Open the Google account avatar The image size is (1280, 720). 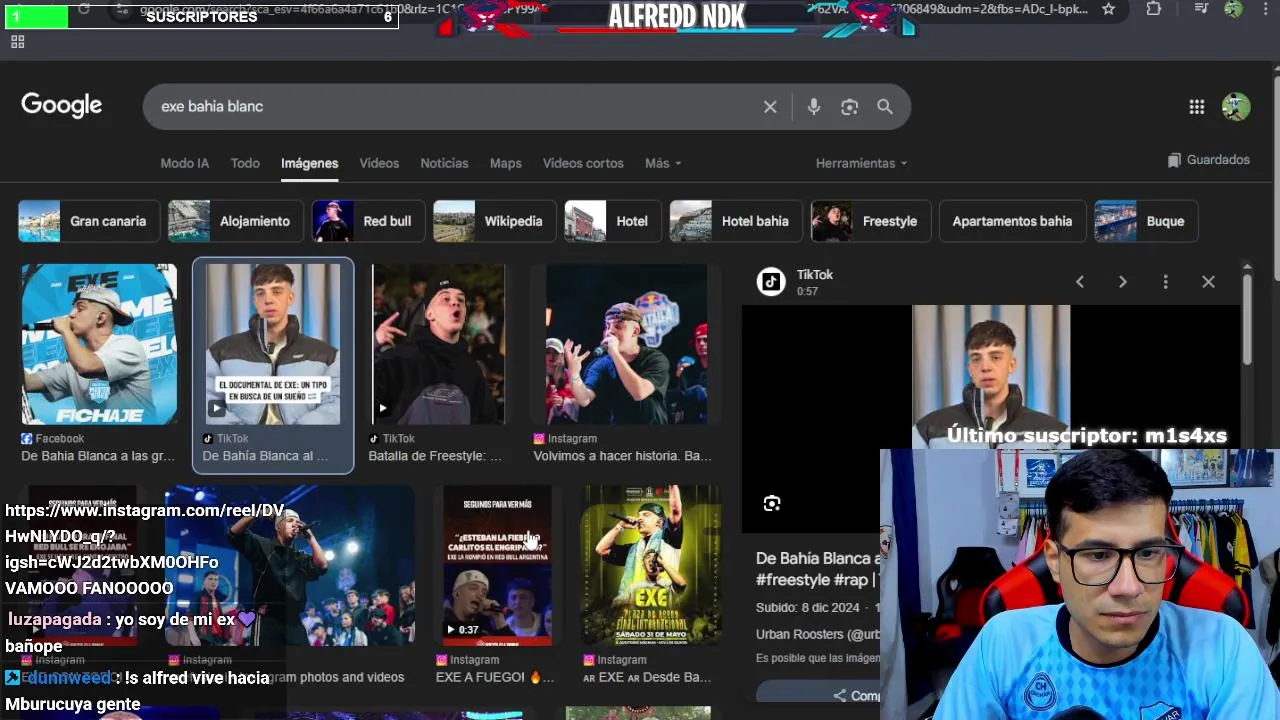(1236, 107)
